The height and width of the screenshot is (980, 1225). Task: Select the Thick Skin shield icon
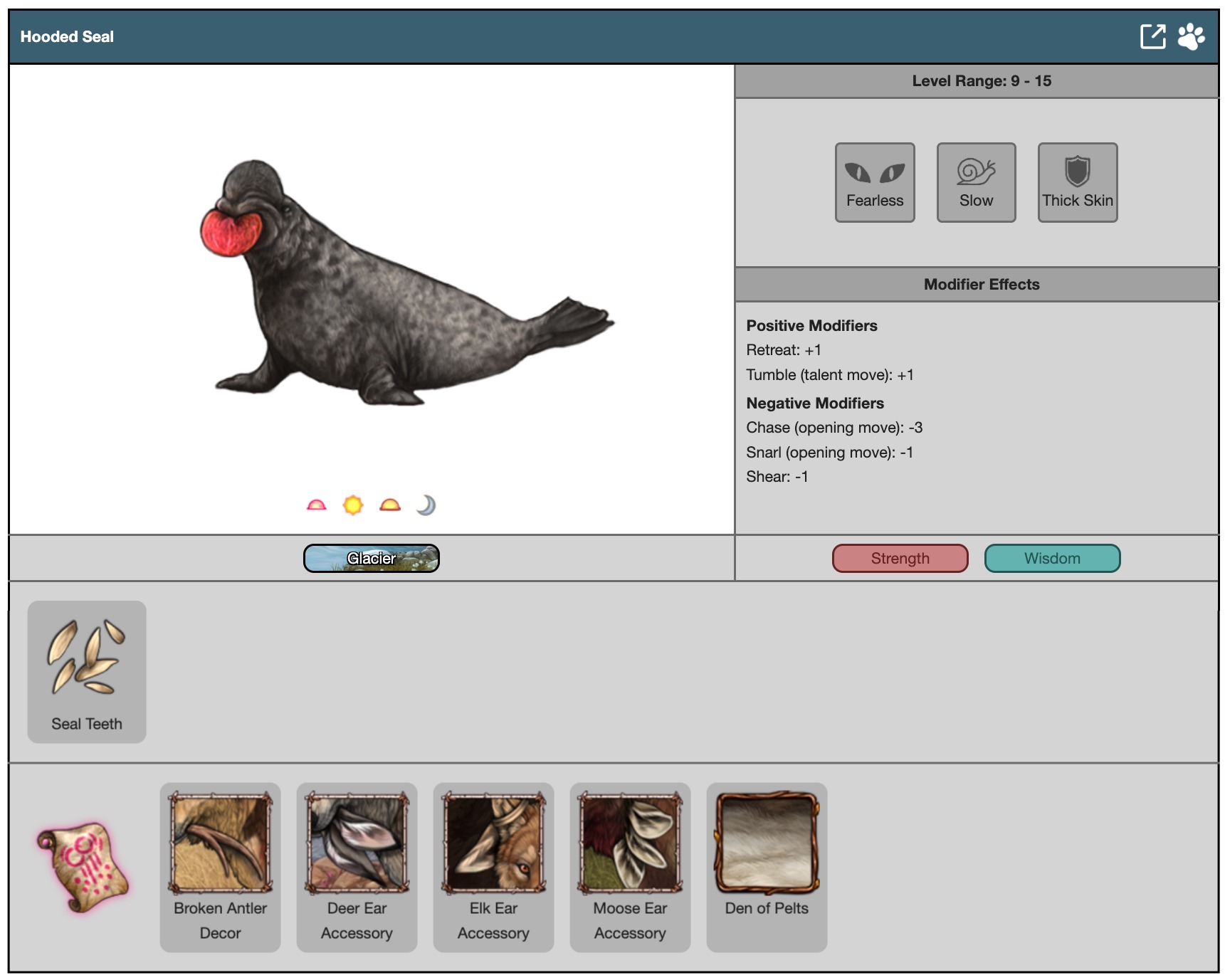1077,182
